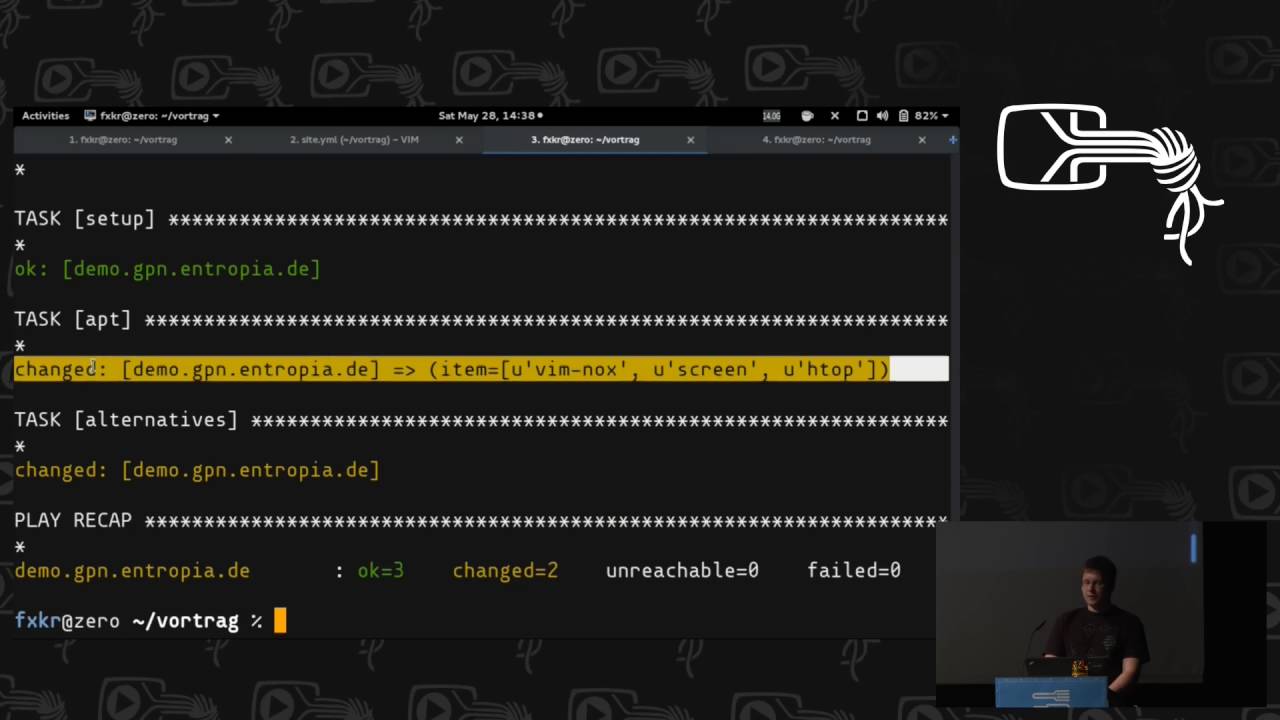
Task: Click the 14.0G indicator in top bar
Action: 771,116
